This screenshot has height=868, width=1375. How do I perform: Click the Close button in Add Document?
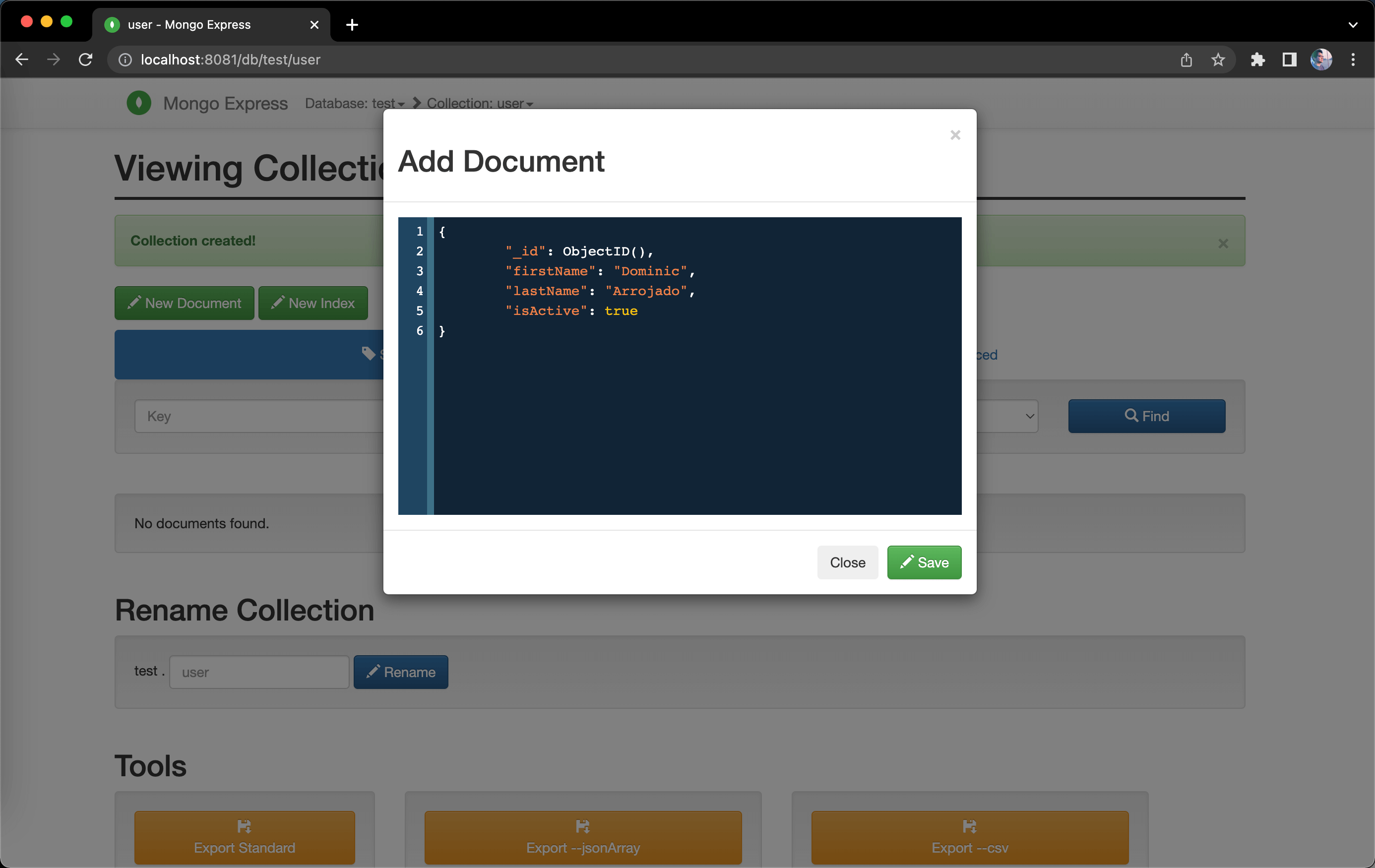point(847,562)
